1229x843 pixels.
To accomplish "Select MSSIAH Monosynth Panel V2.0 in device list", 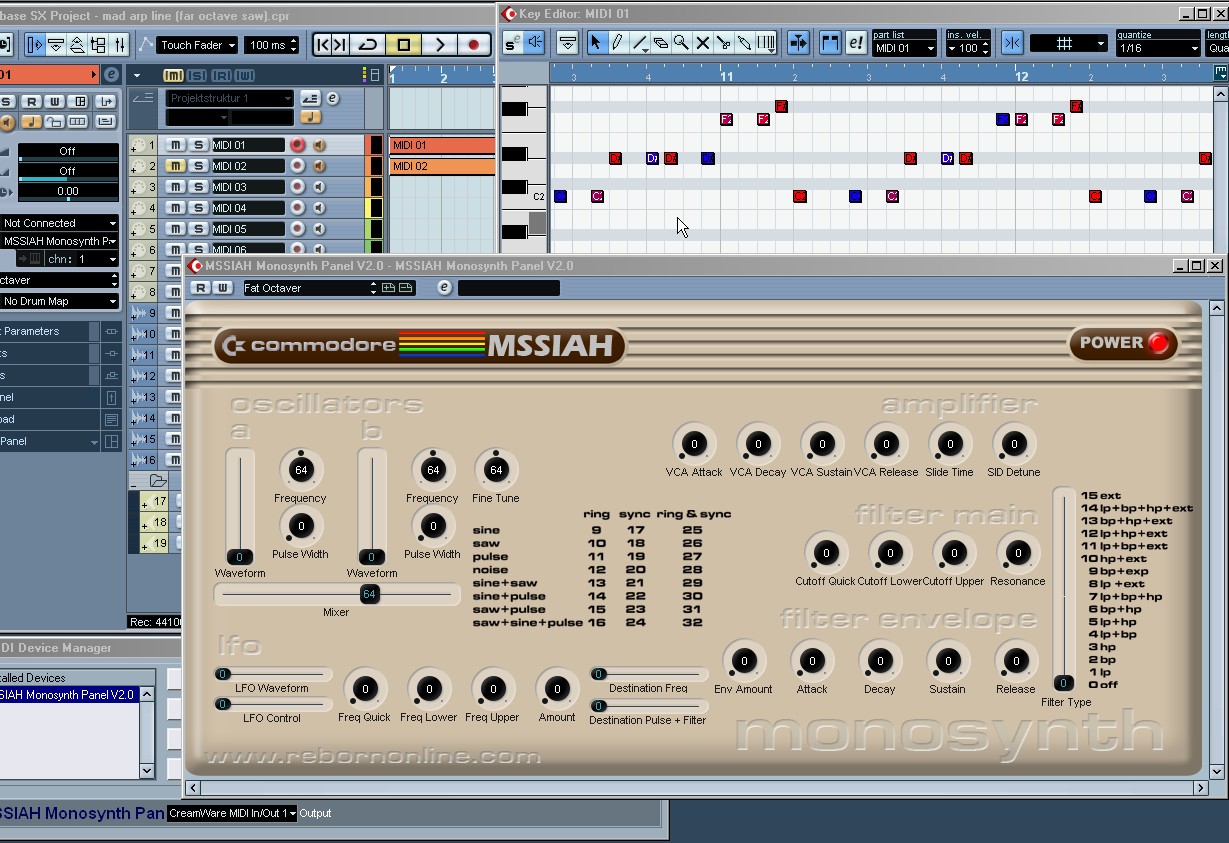I will (68, 695).
